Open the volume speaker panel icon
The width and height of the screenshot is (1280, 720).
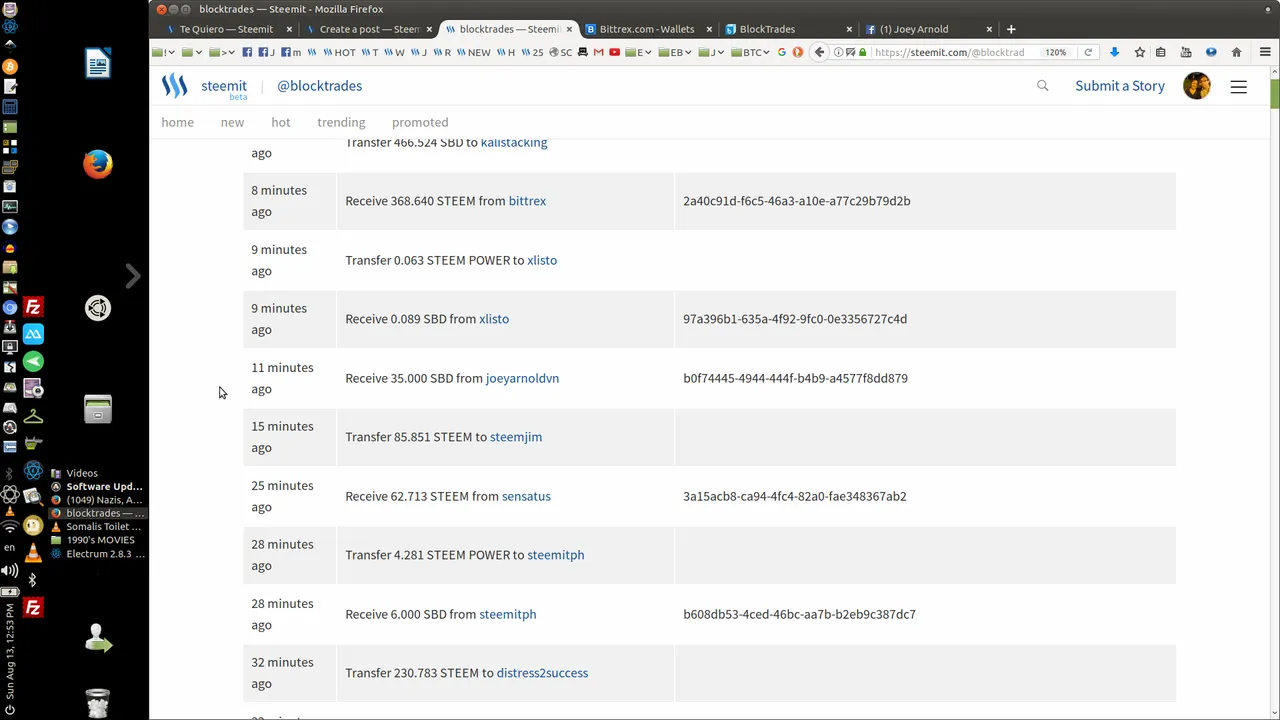point(10,571)
